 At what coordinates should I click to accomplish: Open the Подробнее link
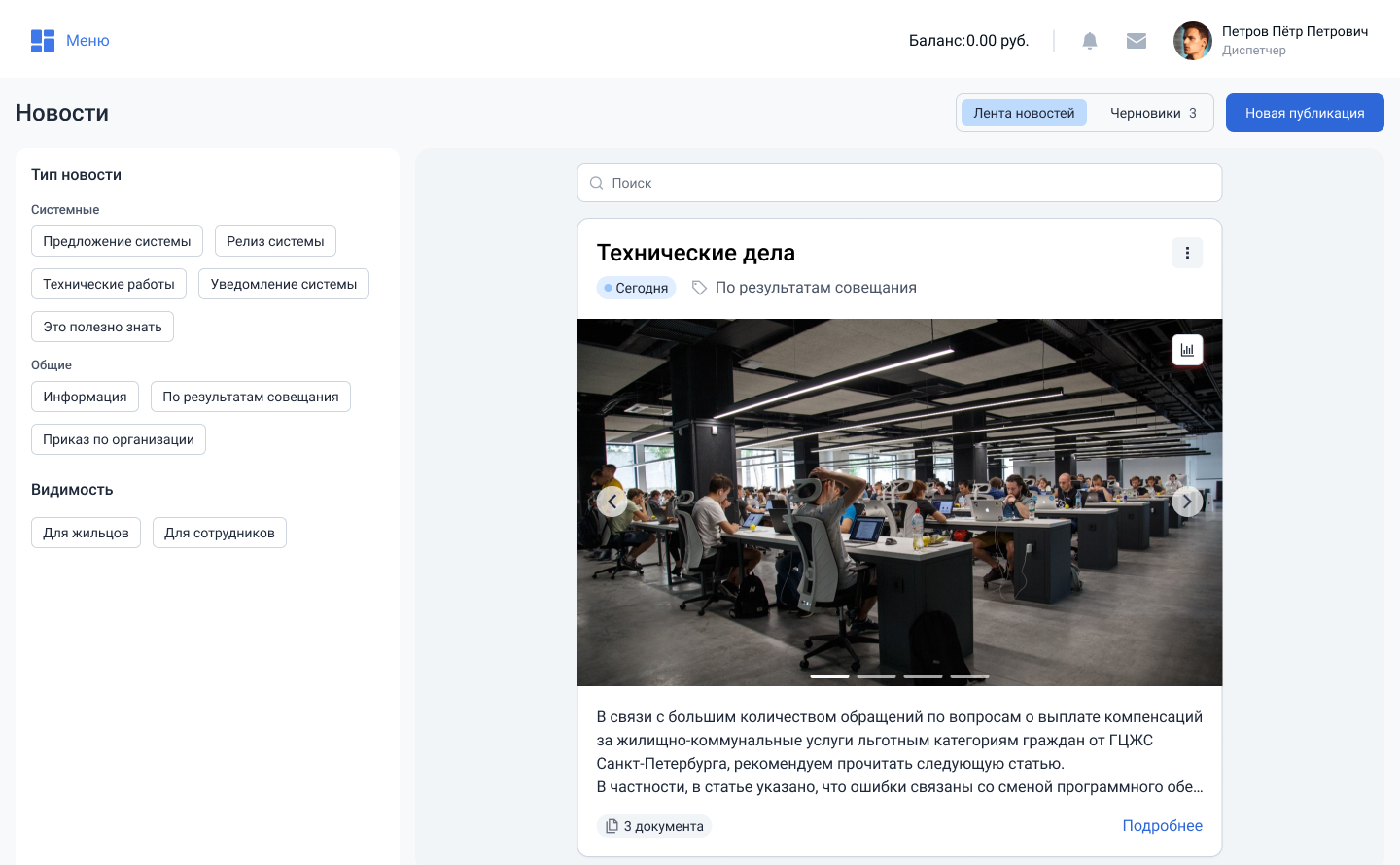tap(1162, 825)
